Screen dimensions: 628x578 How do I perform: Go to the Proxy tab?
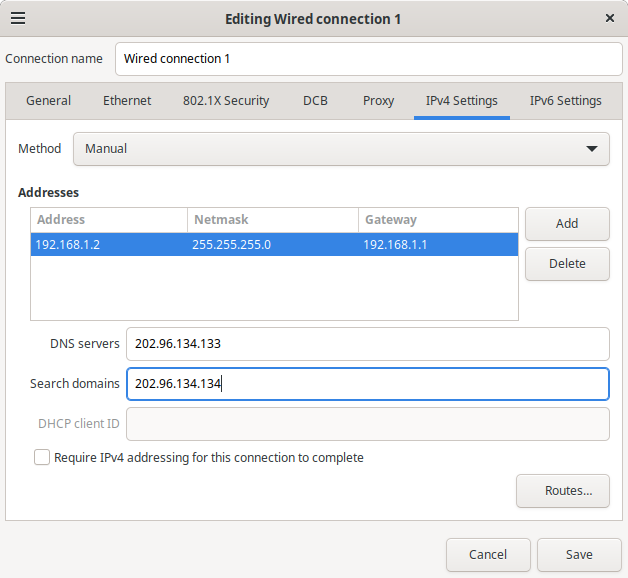[378, 100]
